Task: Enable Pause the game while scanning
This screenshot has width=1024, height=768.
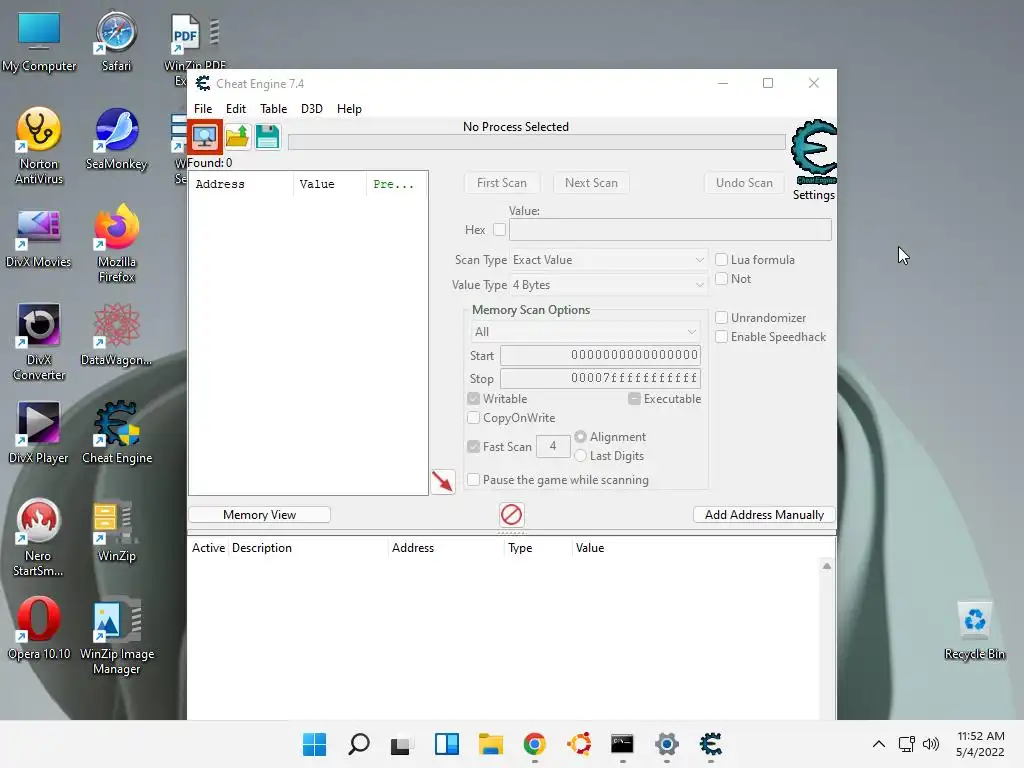Action: [x=473, y=479]
